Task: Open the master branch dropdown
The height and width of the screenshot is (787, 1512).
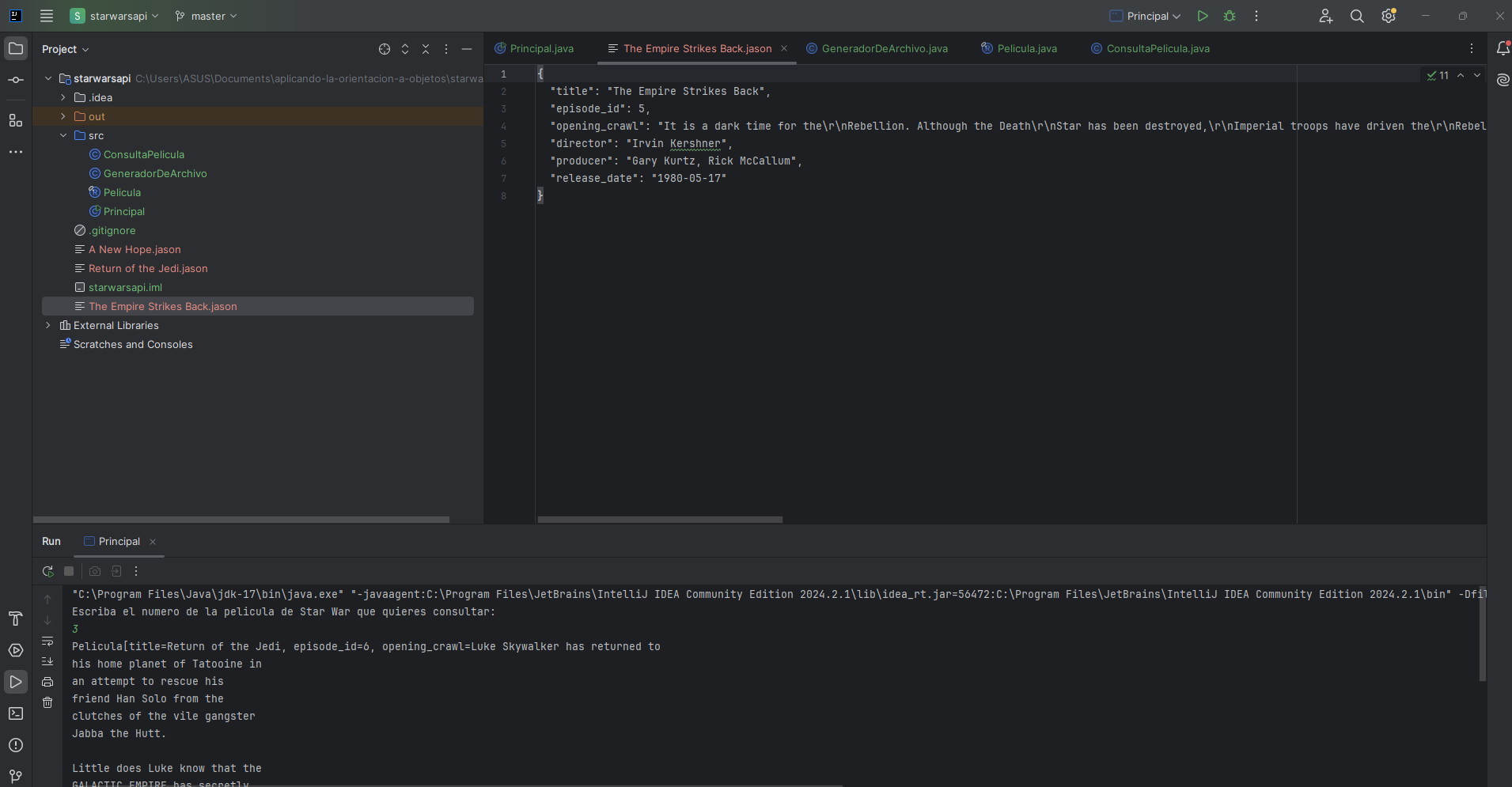Action: [x=206, y=16]
